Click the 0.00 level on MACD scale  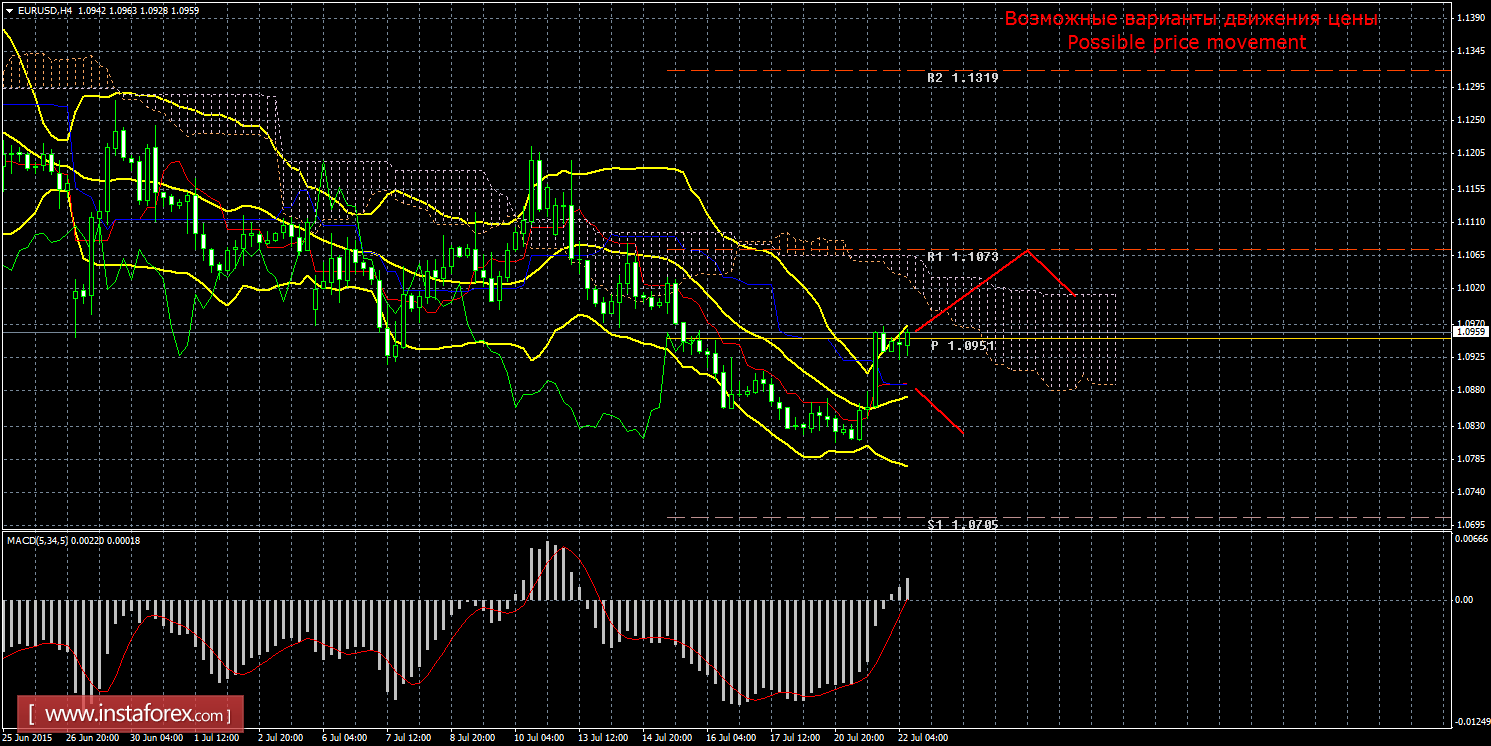click(x=1462, y=600)
